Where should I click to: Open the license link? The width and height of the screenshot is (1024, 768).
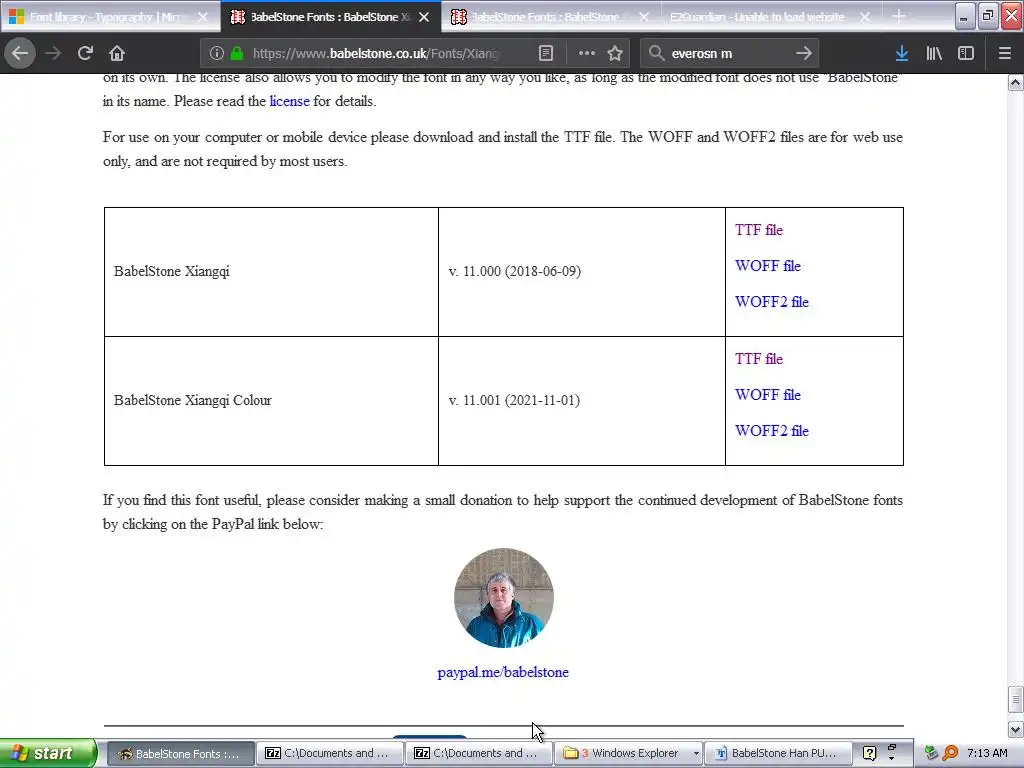[289, 101]
